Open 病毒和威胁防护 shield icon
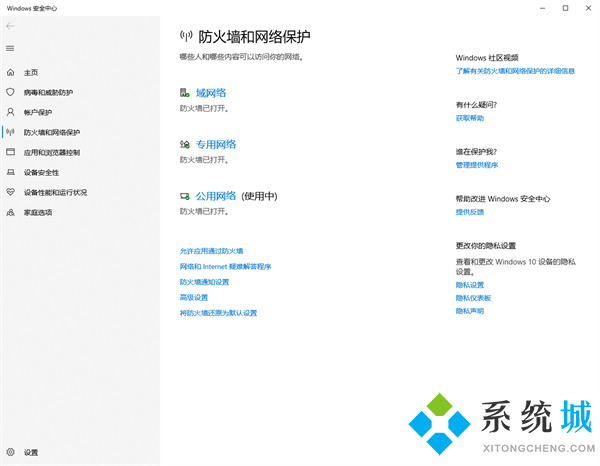The width and height of the screenshot is (600, 466). [x=11, y=92]
